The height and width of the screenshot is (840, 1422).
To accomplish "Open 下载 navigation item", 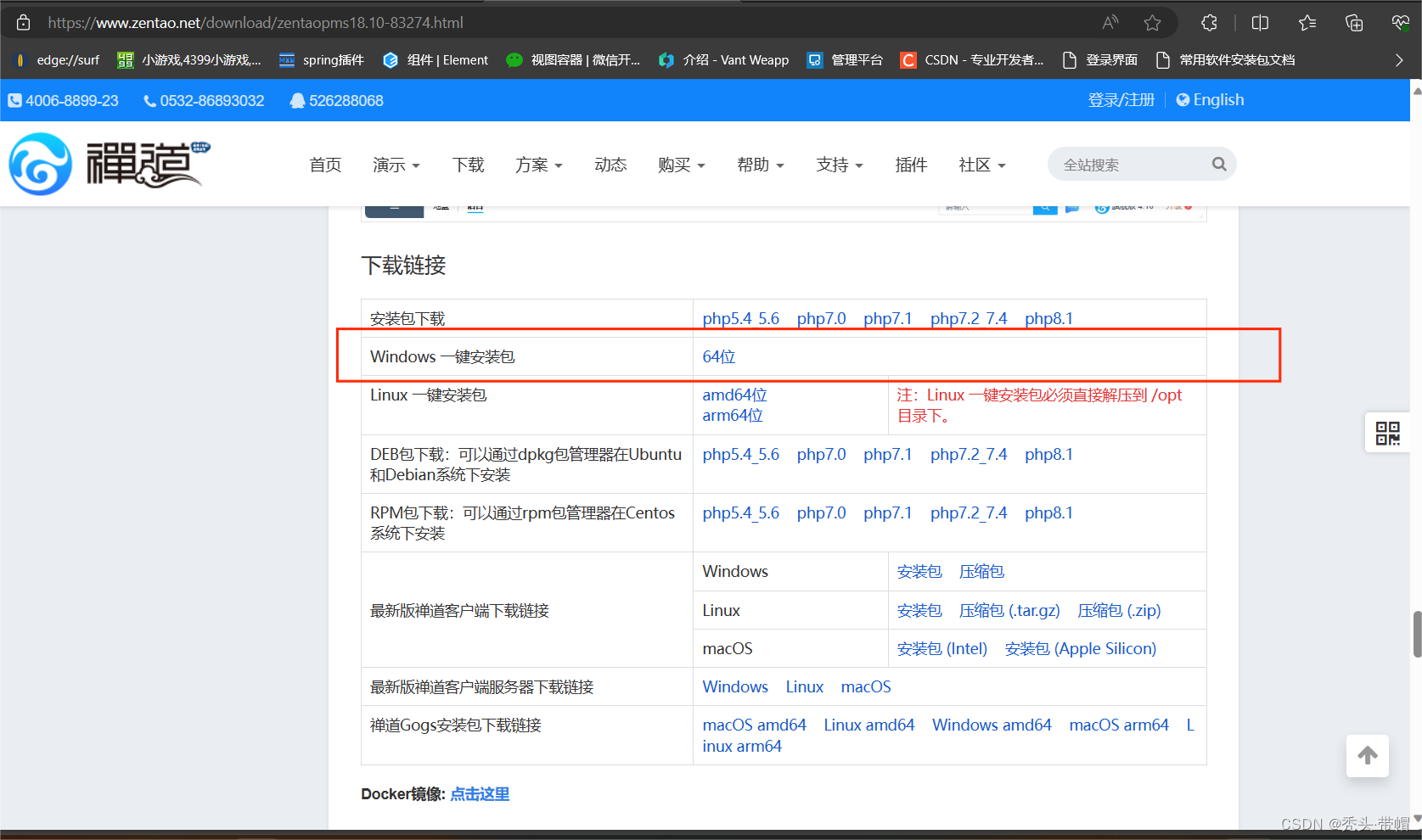I will [468, 165].
